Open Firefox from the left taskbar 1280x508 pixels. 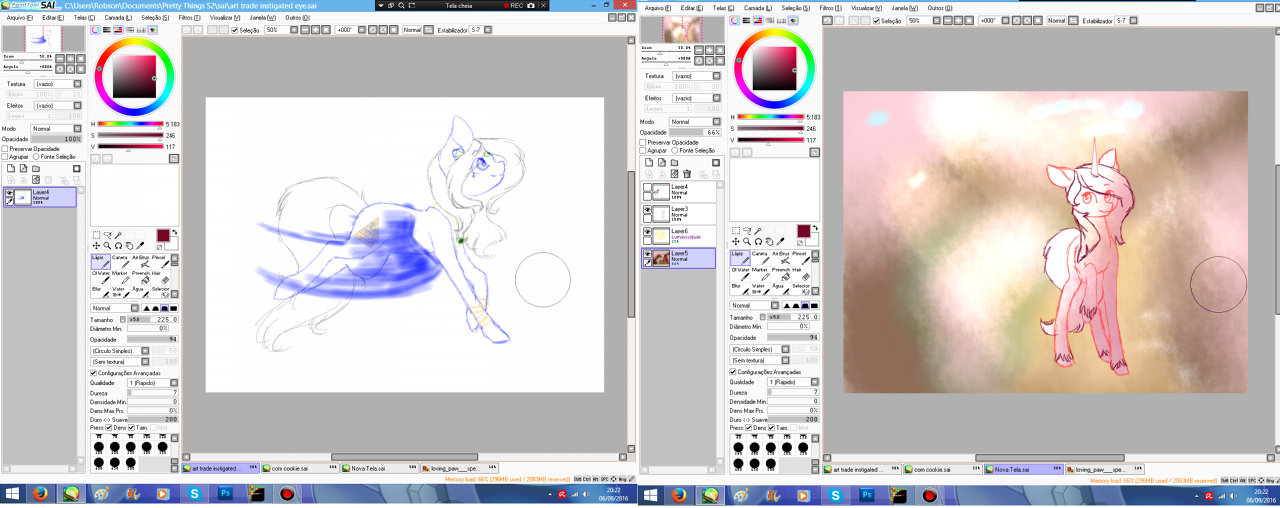click(x=38, y=495)
